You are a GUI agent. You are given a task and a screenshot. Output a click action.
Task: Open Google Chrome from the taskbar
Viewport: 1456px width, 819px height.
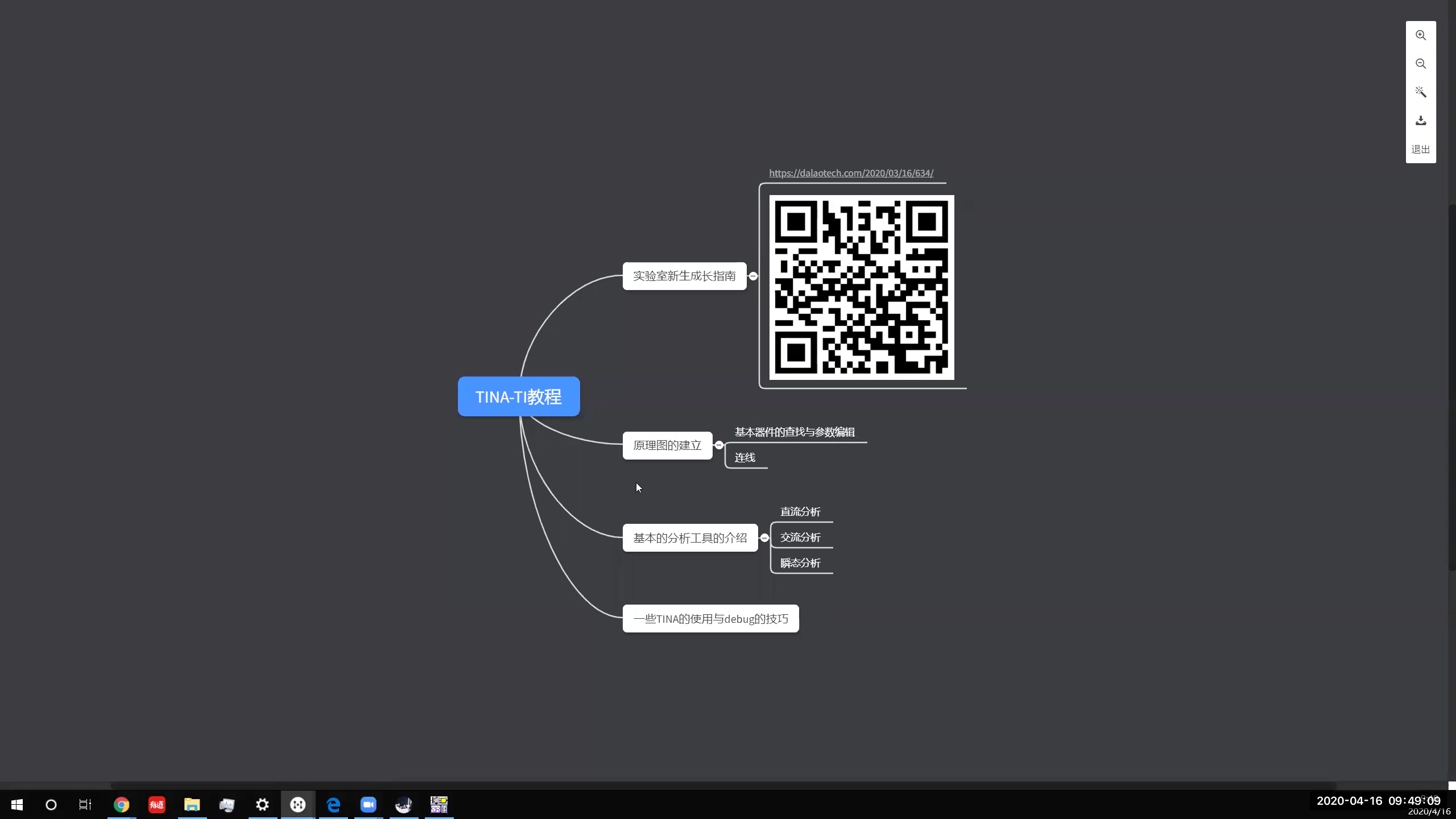121,805
